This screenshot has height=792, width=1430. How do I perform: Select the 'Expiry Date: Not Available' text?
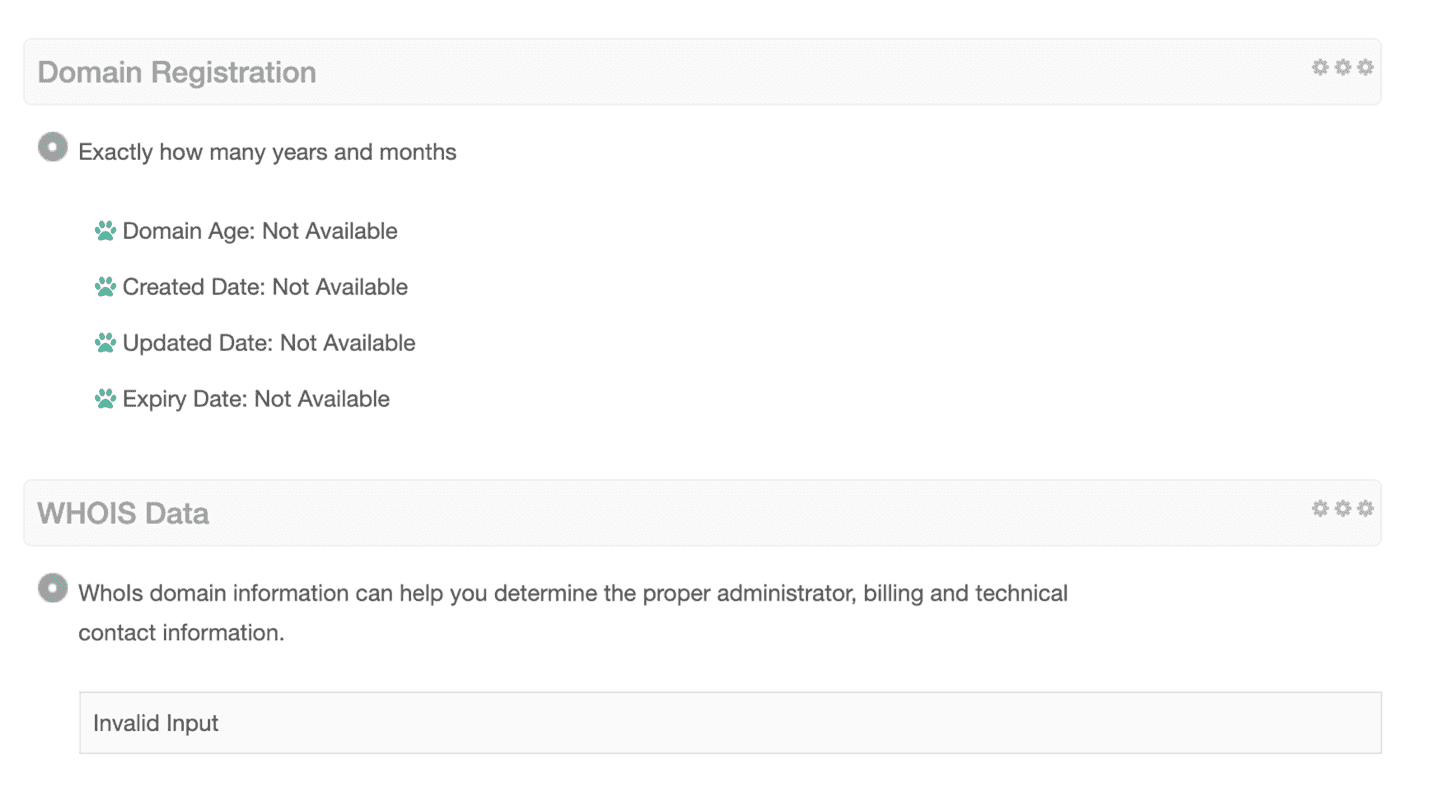tap(256, 399)
